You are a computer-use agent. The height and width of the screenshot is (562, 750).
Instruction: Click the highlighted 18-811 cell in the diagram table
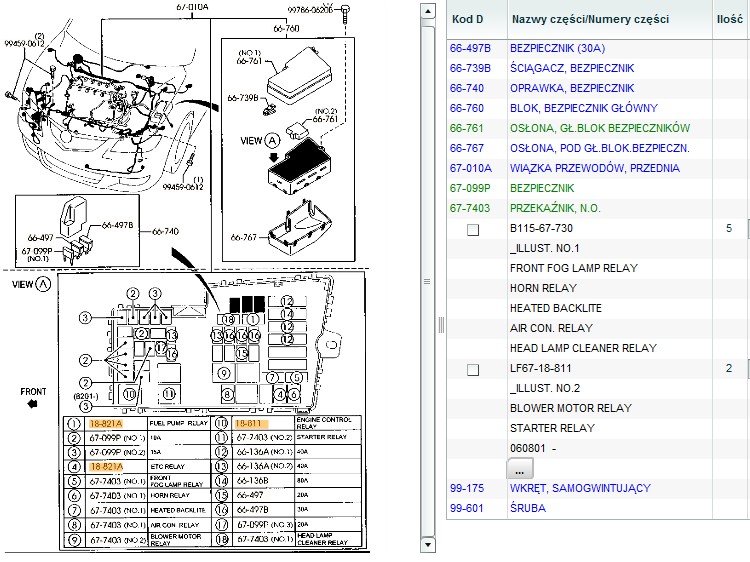247,423
